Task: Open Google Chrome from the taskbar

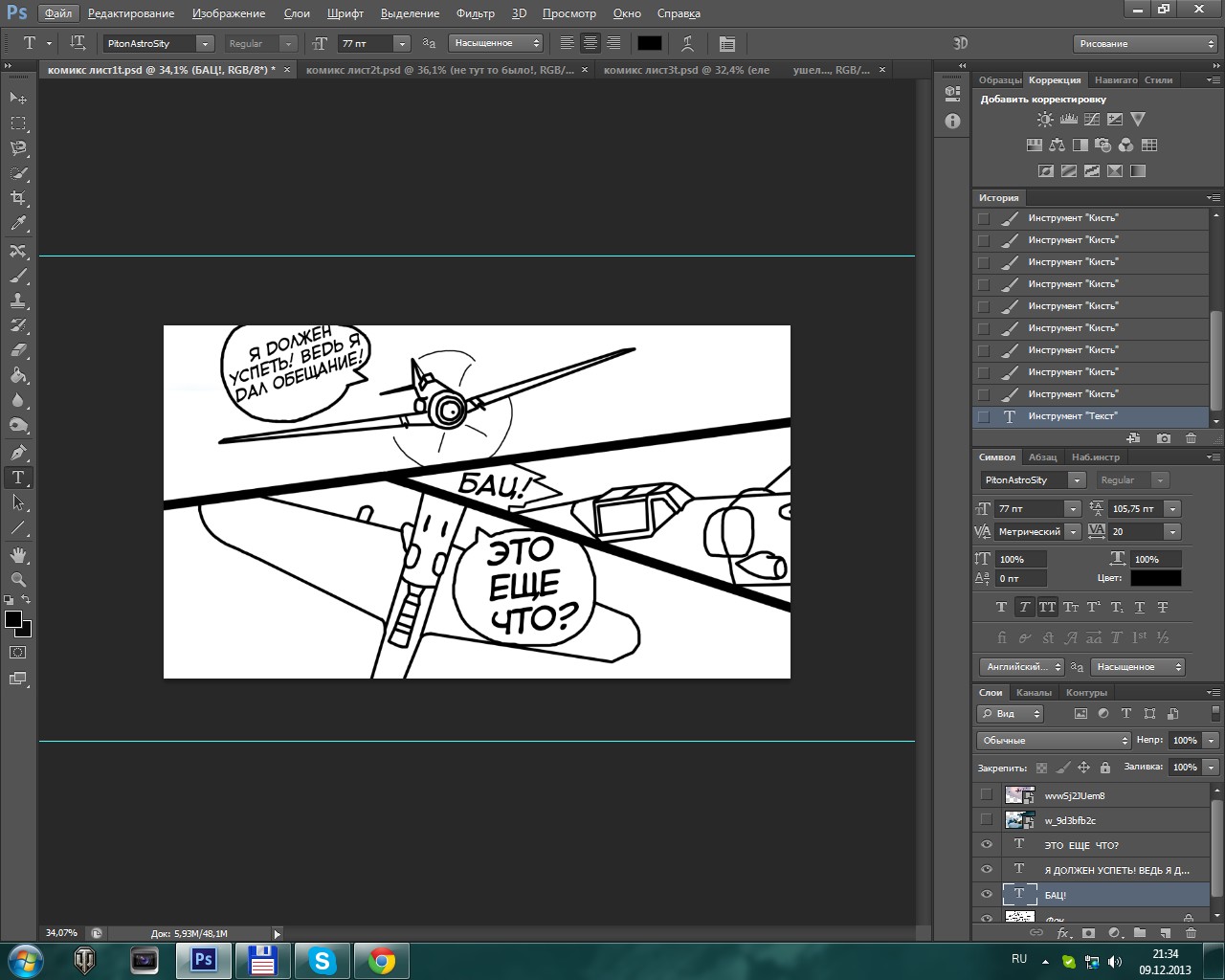Action: click(x=382, y=960)
